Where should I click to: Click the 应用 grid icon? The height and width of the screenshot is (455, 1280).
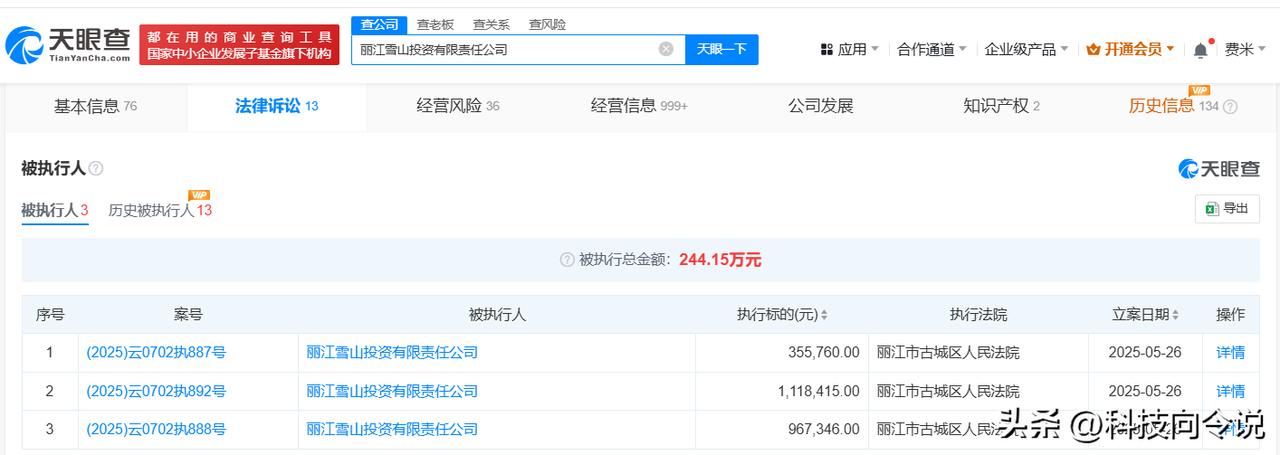tap(827, 49)
